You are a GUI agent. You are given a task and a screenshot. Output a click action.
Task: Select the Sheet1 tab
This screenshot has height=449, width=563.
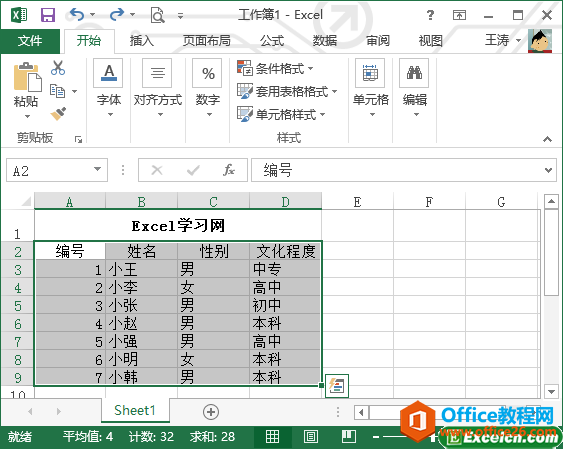(x=135, y=410)
